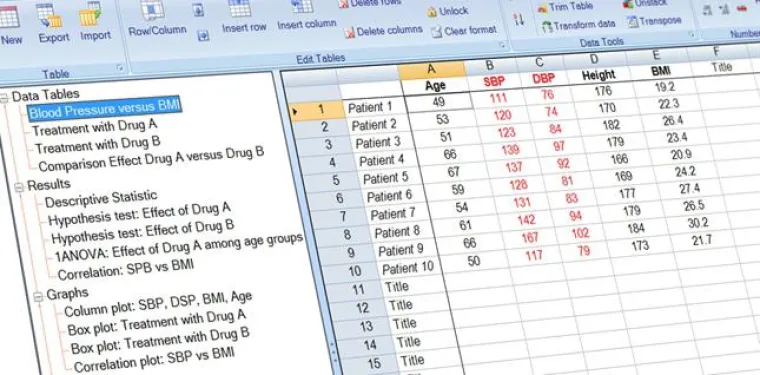This screenshot has height=375, width=760.
Task: Open Correlation: SPB vs BMI result
Action: pyautogui.click(x=126, y=269)
